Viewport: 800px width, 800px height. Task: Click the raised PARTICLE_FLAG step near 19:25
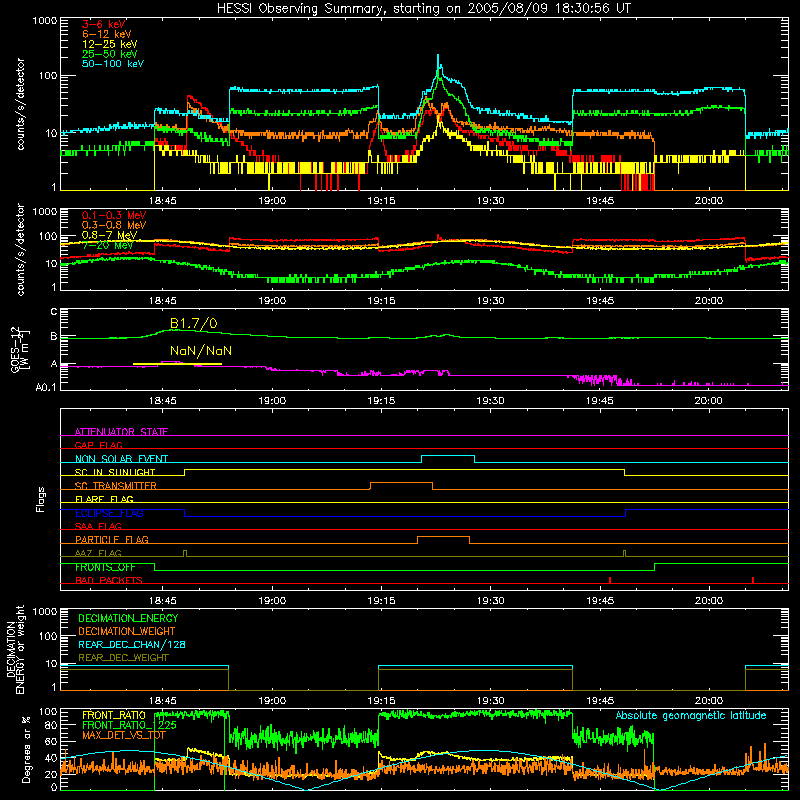coord(443,537)
